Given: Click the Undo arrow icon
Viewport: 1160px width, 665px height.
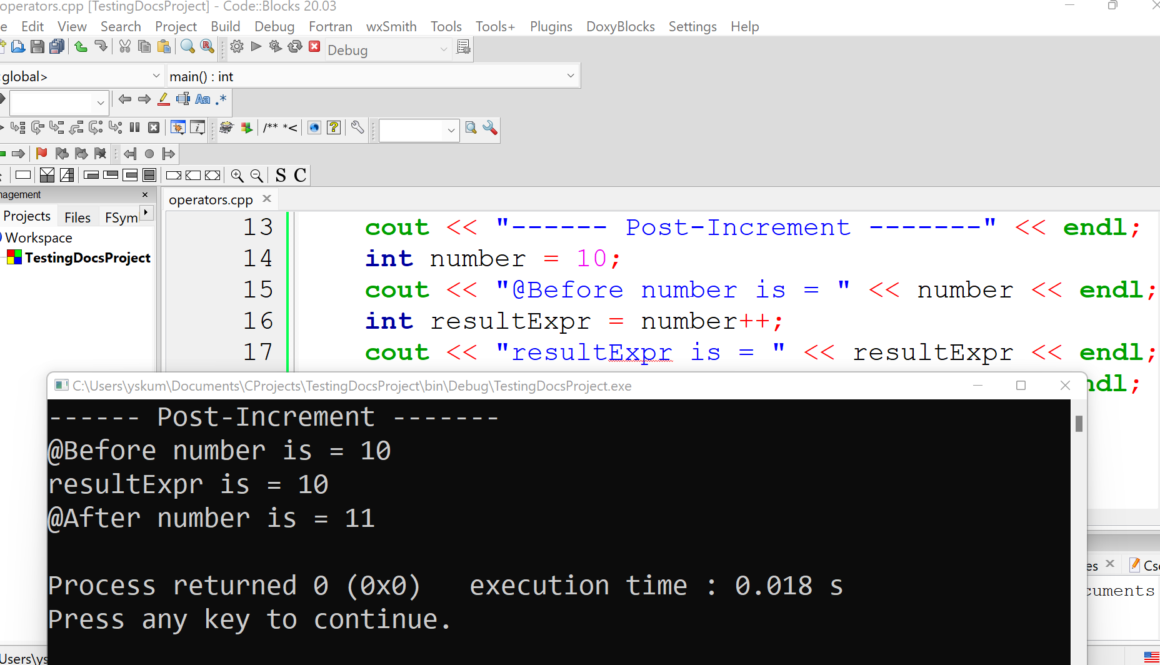Looking at the screenshot, I should coord(79,46).
